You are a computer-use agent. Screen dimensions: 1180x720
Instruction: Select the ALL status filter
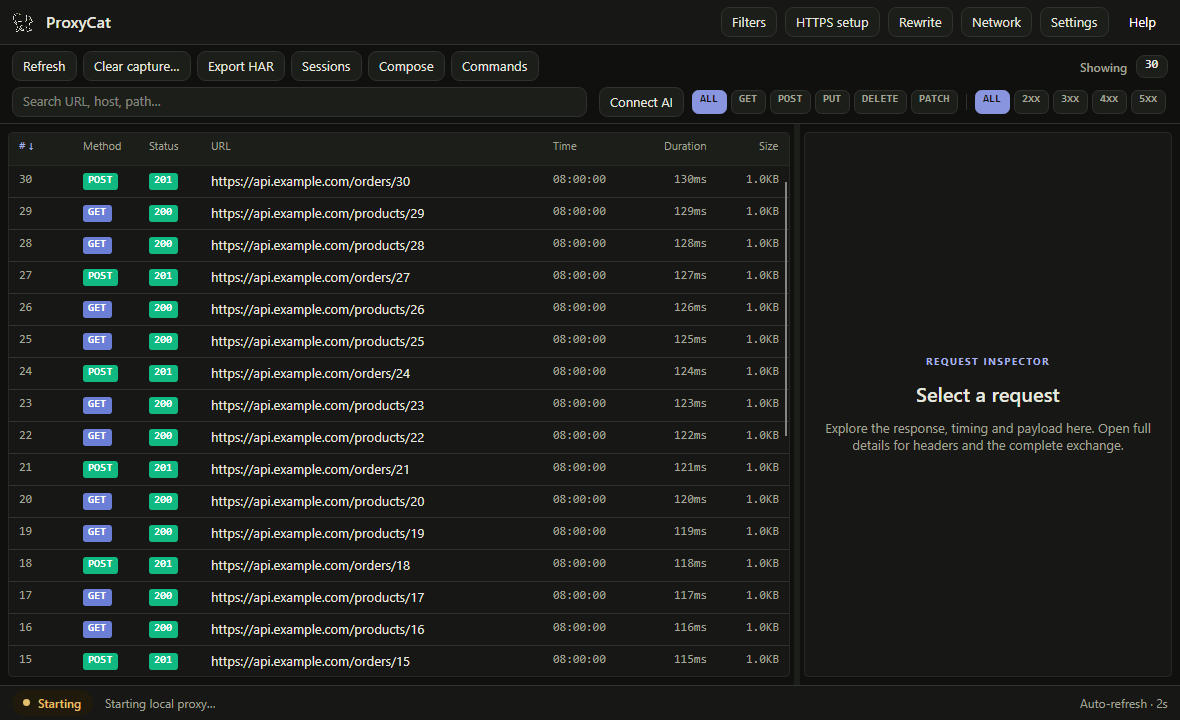pyautogui.click(x=992, y=102)
